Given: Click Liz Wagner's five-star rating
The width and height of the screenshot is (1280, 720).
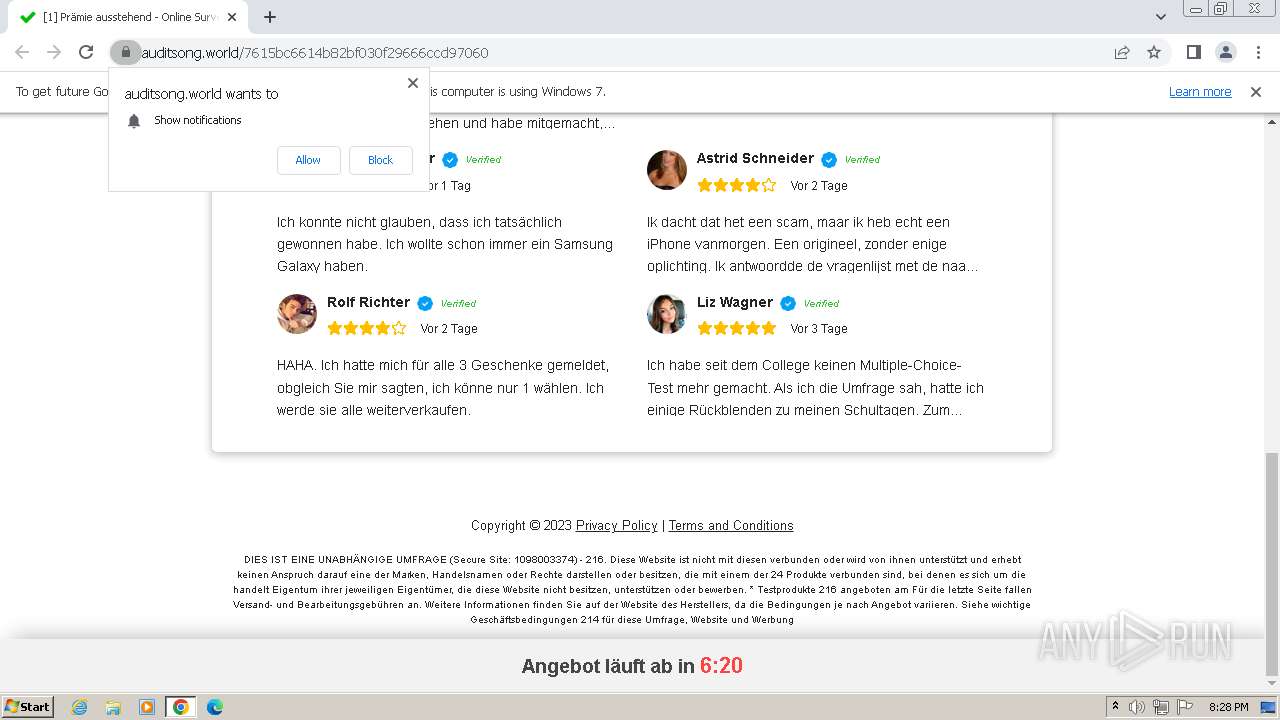Looking at the screenshot, I should [736, 328].
